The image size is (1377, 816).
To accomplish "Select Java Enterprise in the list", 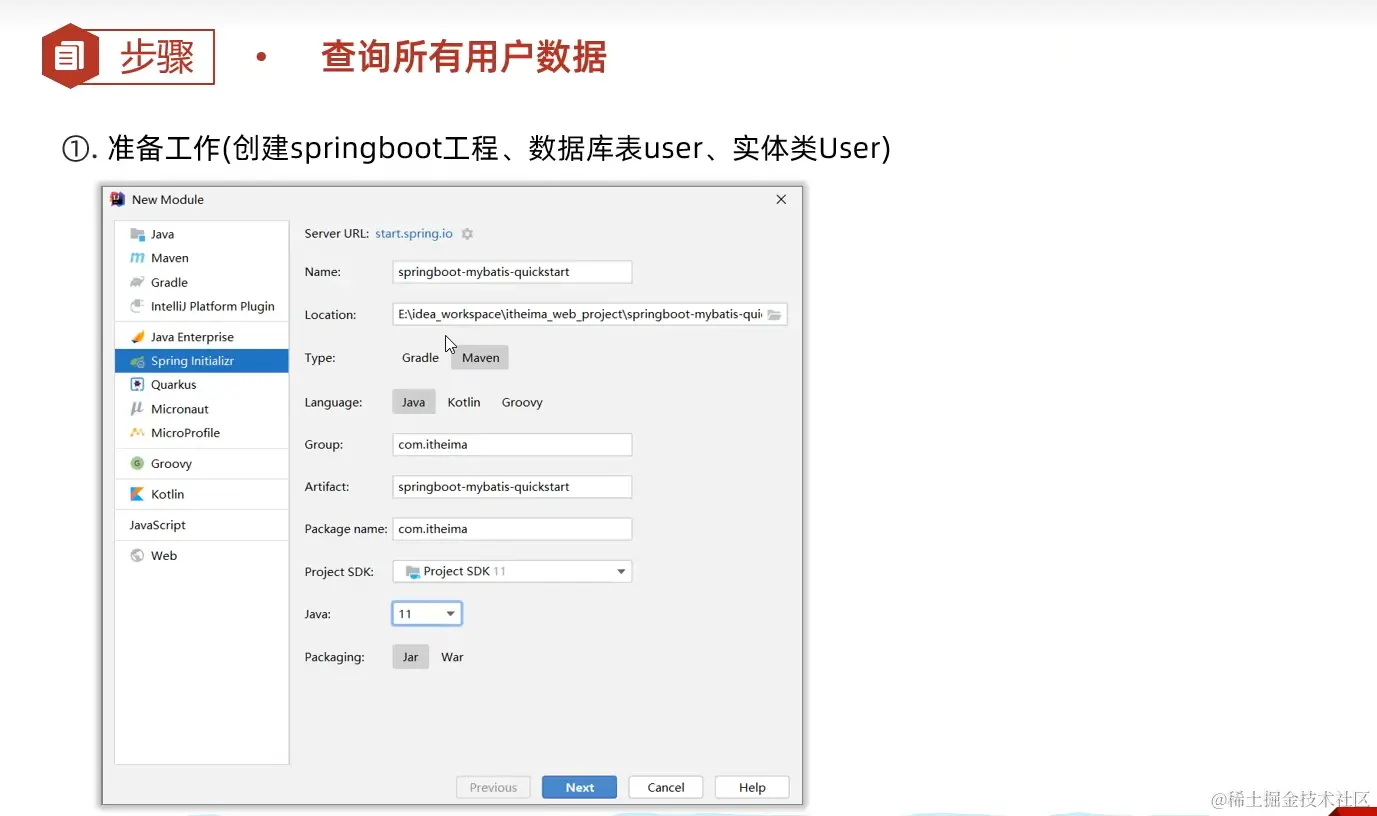I will click(x=201, y=337).
